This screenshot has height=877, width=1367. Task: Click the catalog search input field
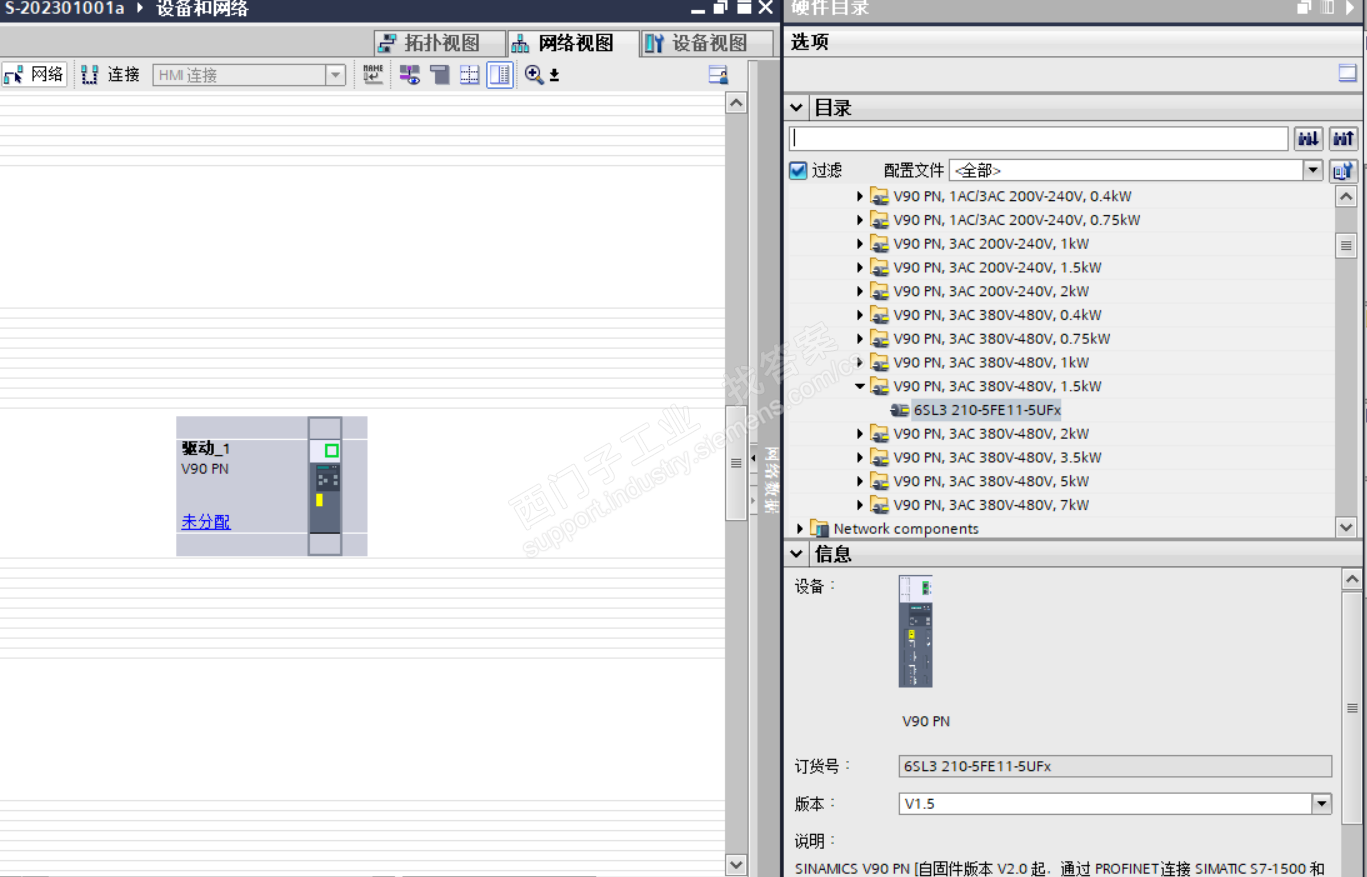click(1038, 139)
